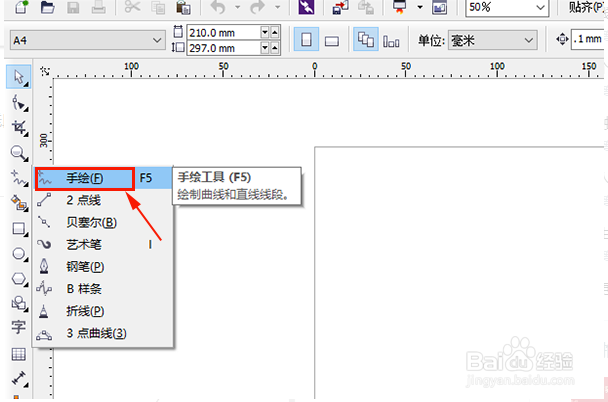Image resolution: width=608 pixels, height=402 pixels.
Task: Set portrait page orientation
Action: point(306,39)
